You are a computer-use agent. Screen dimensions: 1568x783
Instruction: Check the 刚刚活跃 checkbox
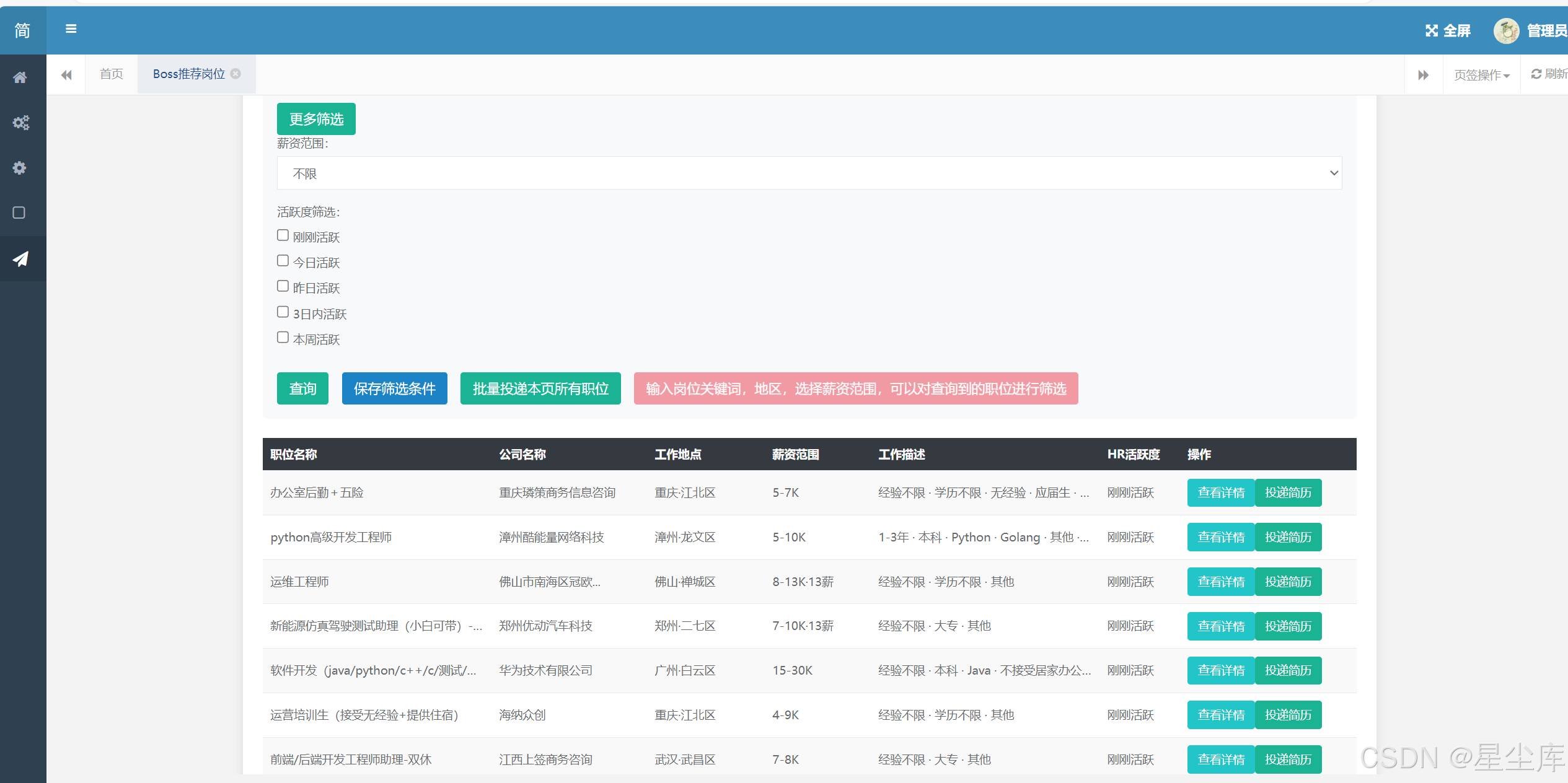tap(283, 235)
